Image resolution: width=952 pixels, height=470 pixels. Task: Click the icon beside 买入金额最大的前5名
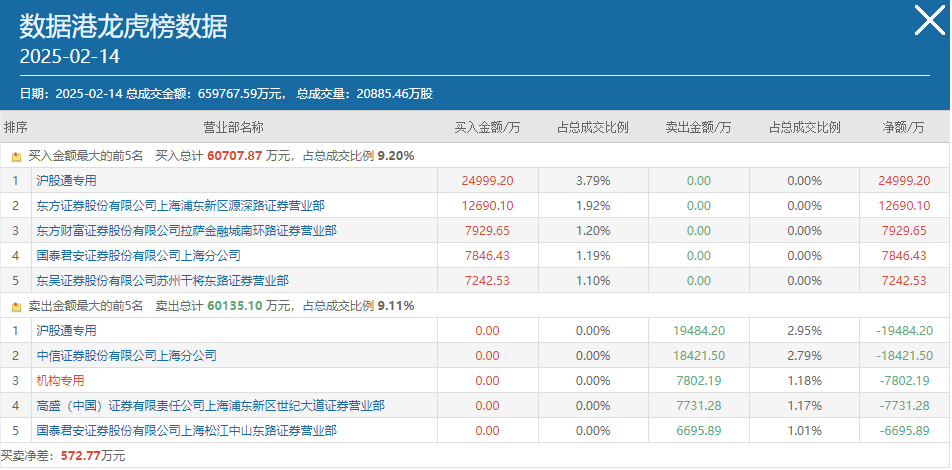click(x=16, y=157)
